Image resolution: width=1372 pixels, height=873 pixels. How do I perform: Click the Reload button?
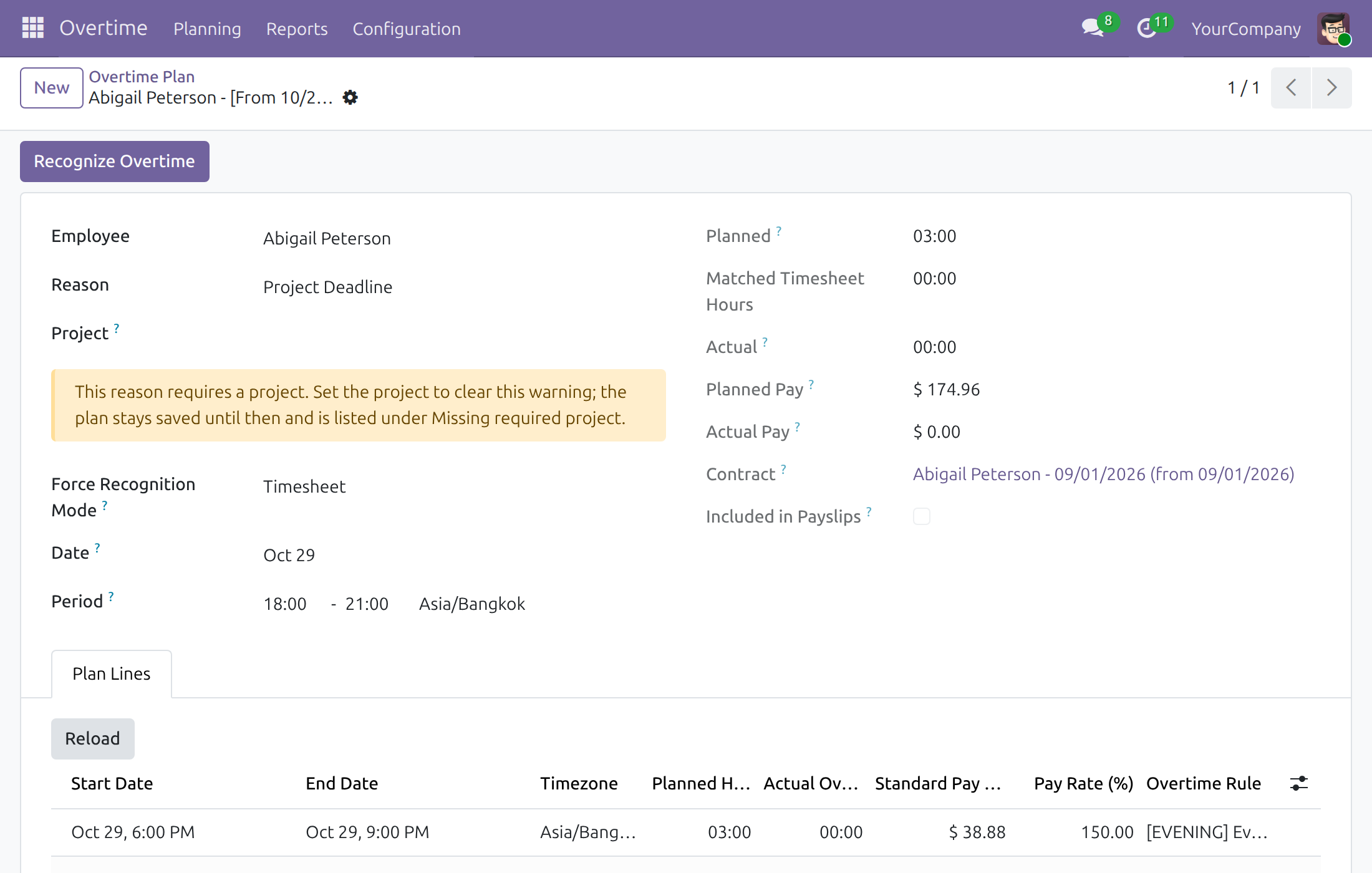tap(93, 738)
